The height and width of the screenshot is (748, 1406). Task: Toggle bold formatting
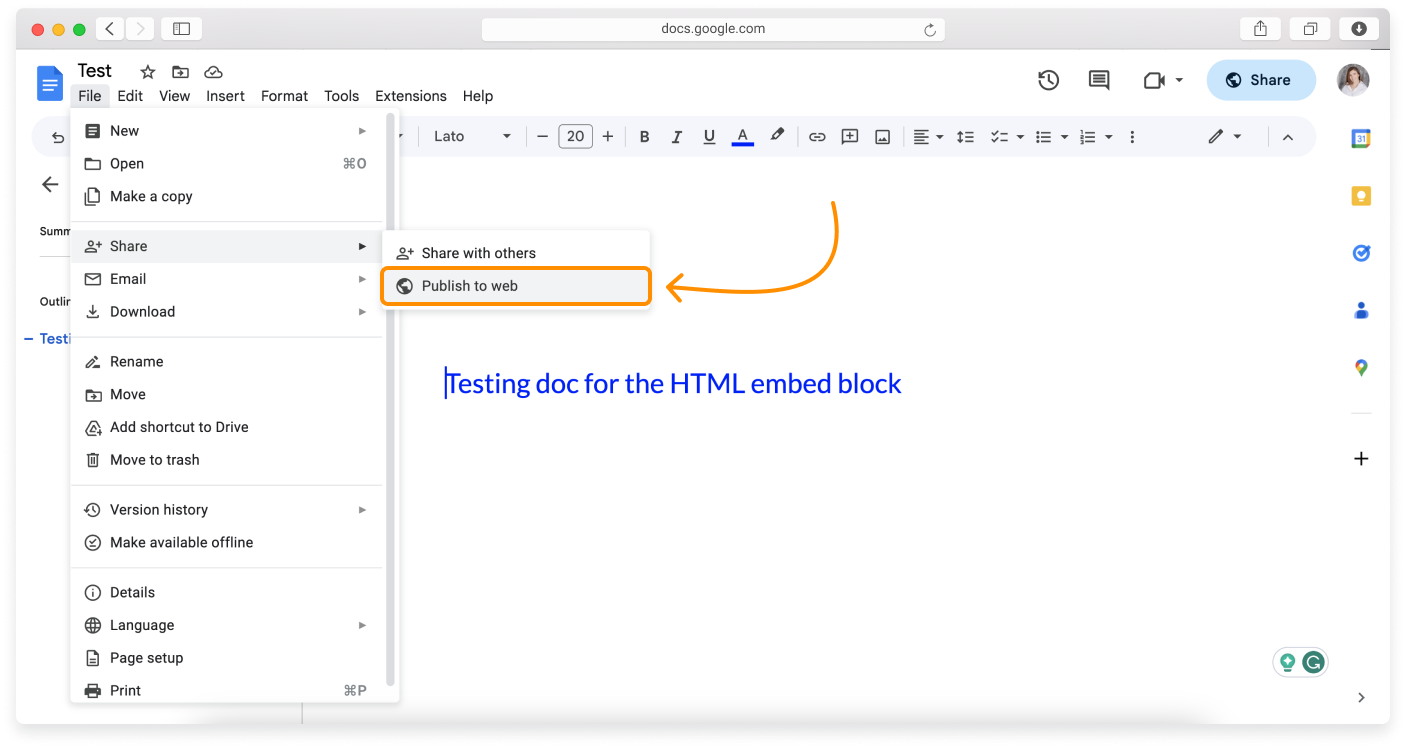coord(644,136)
